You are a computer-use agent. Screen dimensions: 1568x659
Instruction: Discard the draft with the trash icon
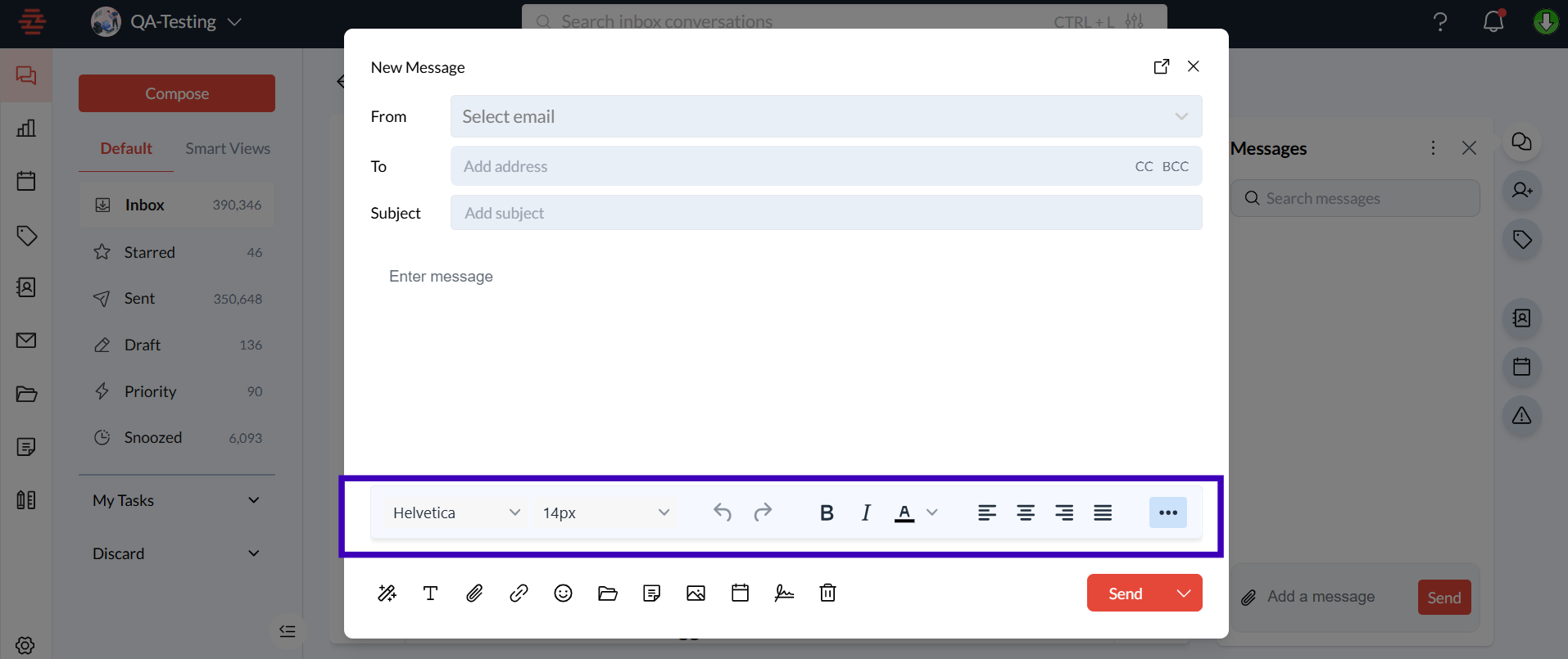(827, 594)
